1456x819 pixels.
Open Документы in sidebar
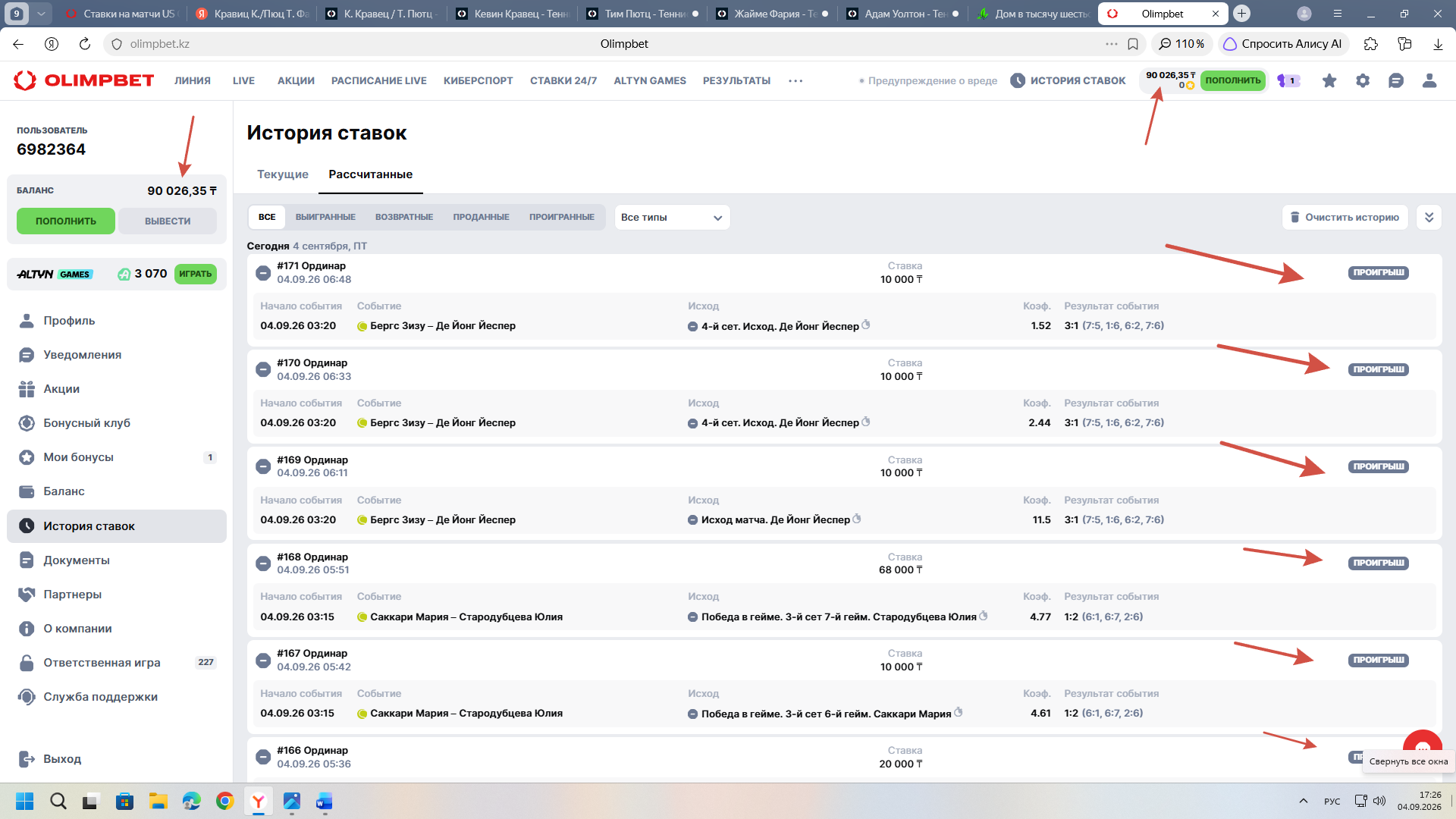click(x=76, y=560)
